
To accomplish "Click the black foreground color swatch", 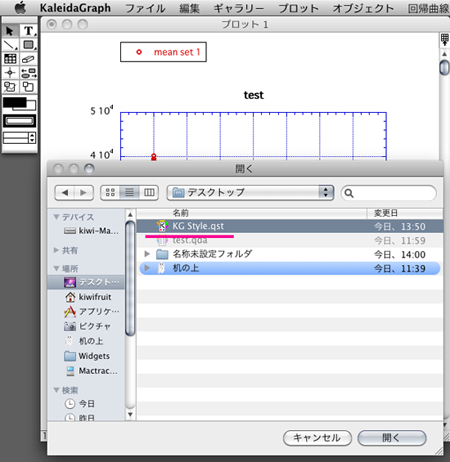I will point(15,102).
